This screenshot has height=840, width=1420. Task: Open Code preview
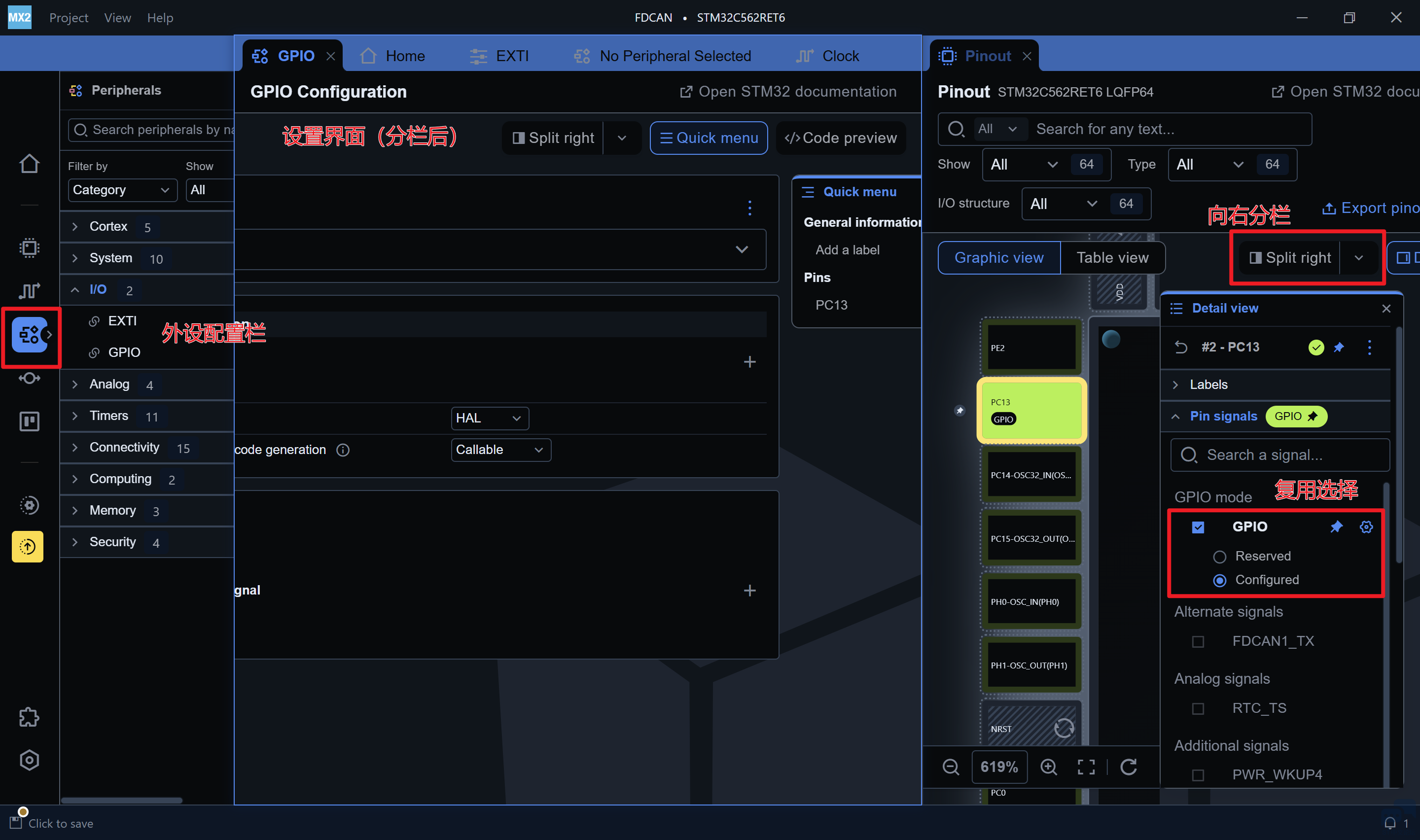tap(841, 138)
